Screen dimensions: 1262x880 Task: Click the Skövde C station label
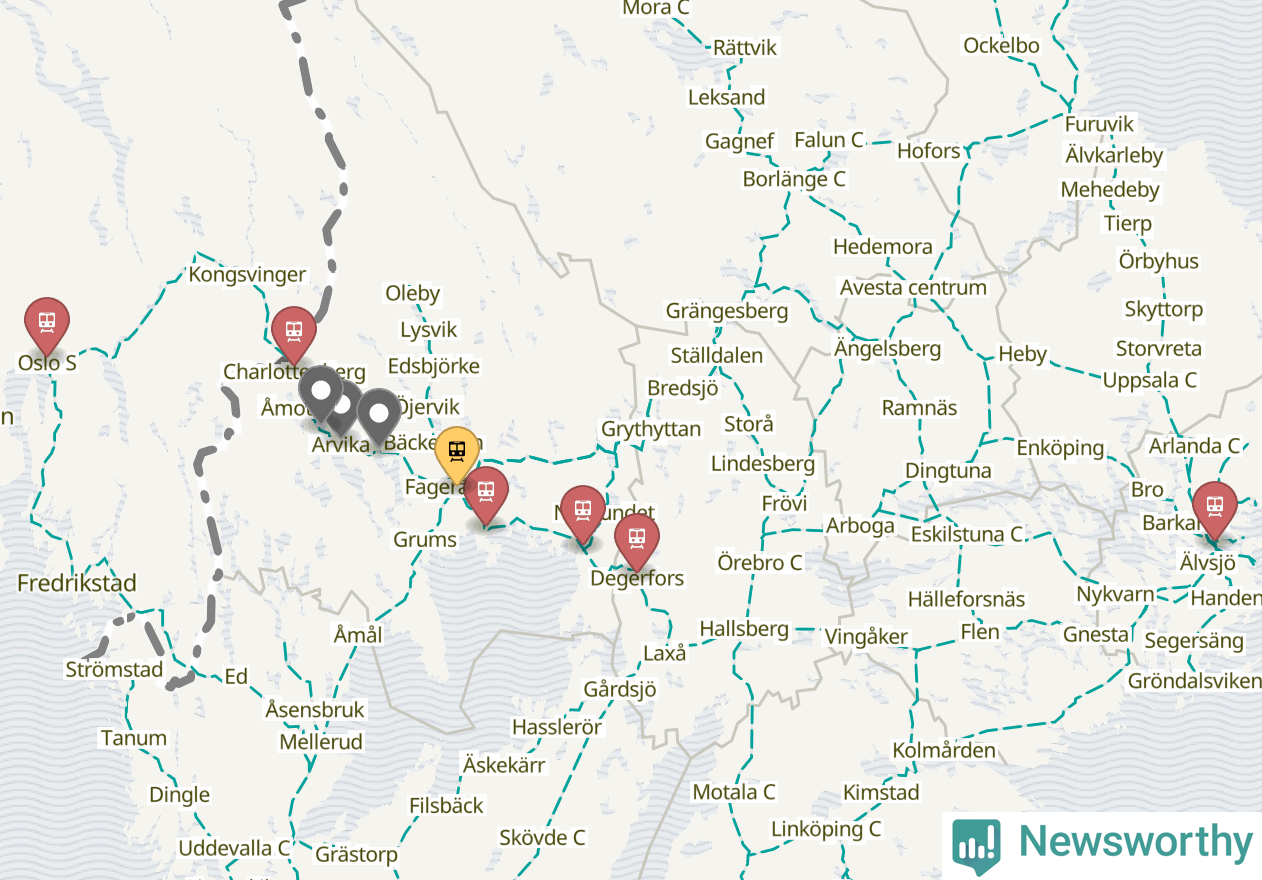point(542,838)
